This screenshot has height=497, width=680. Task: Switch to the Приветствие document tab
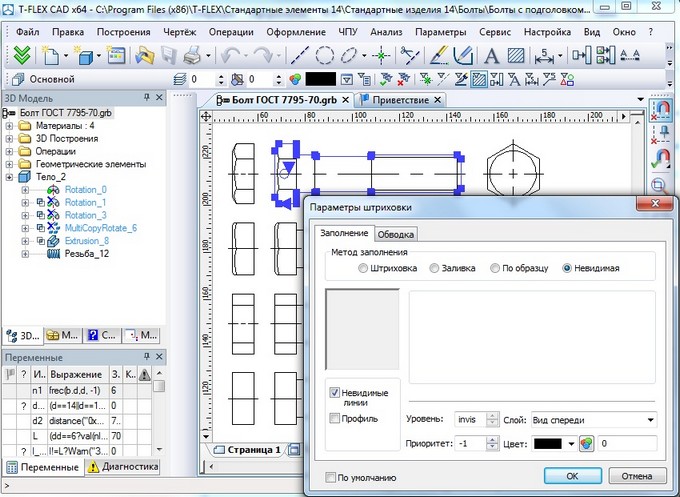(401, 100)
